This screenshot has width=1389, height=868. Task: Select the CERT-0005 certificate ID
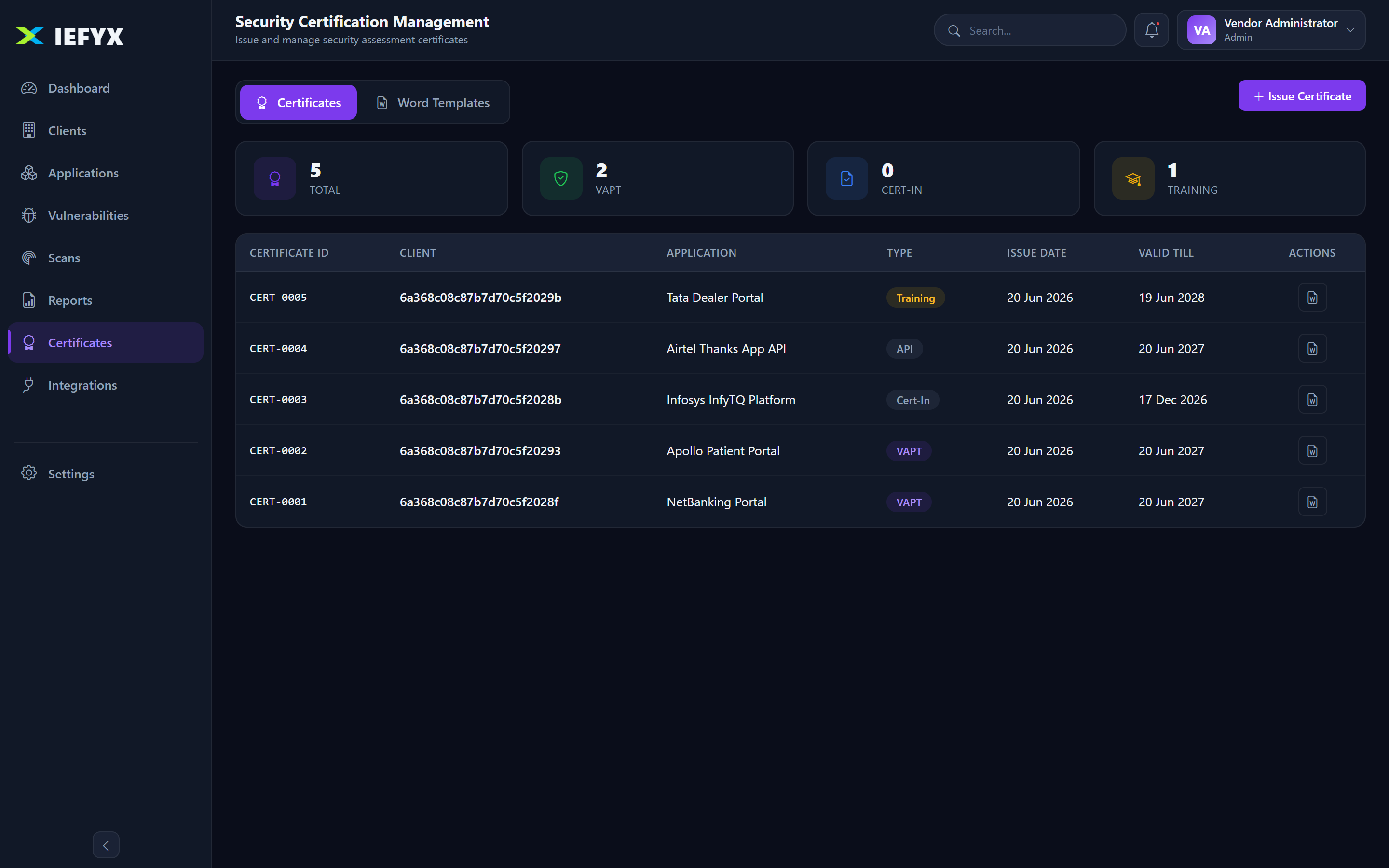tap(278, 298)
